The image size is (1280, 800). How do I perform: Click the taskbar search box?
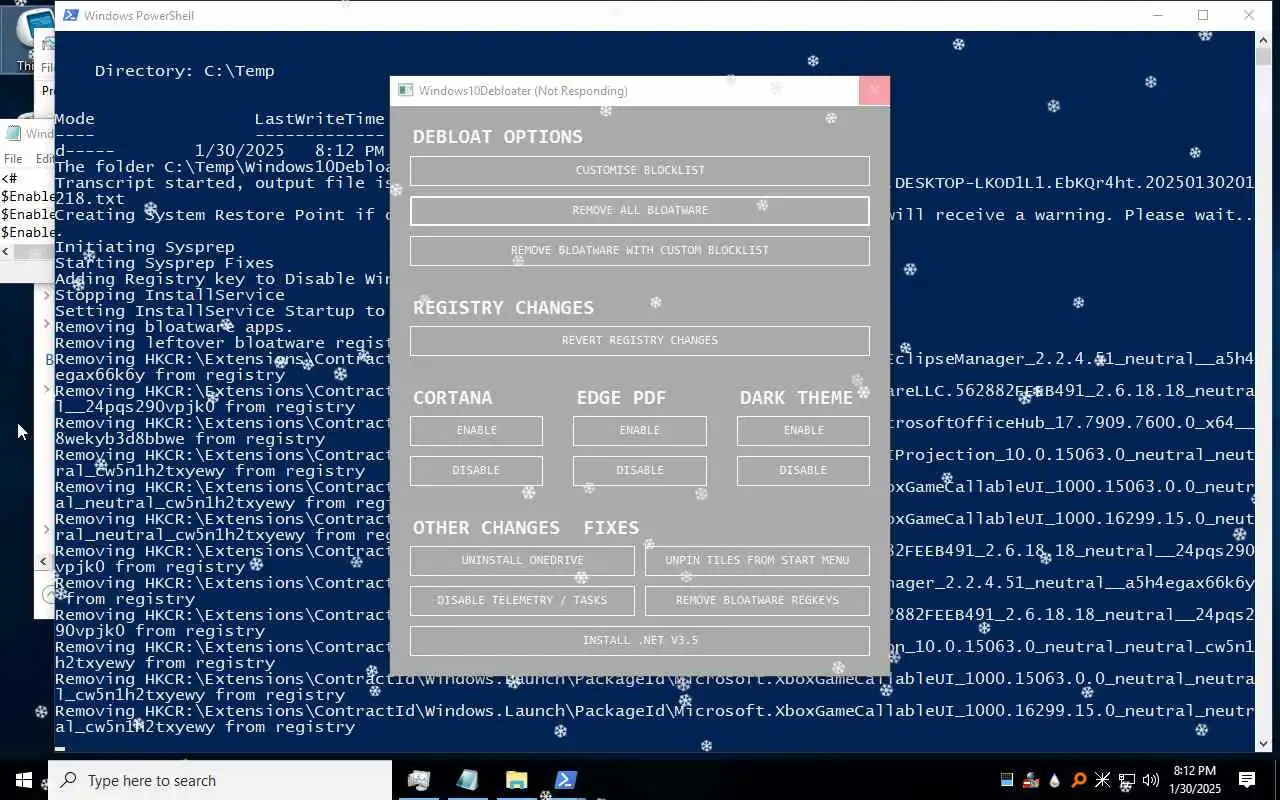(220, 780)
